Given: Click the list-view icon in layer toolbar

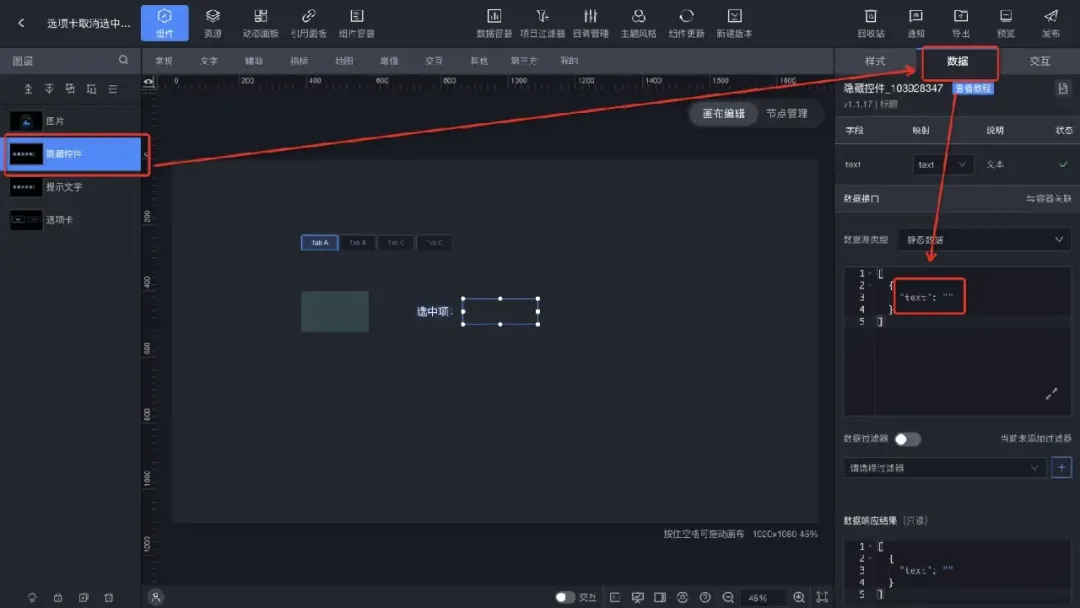Looking at the screenshot, I should point(113,89).
